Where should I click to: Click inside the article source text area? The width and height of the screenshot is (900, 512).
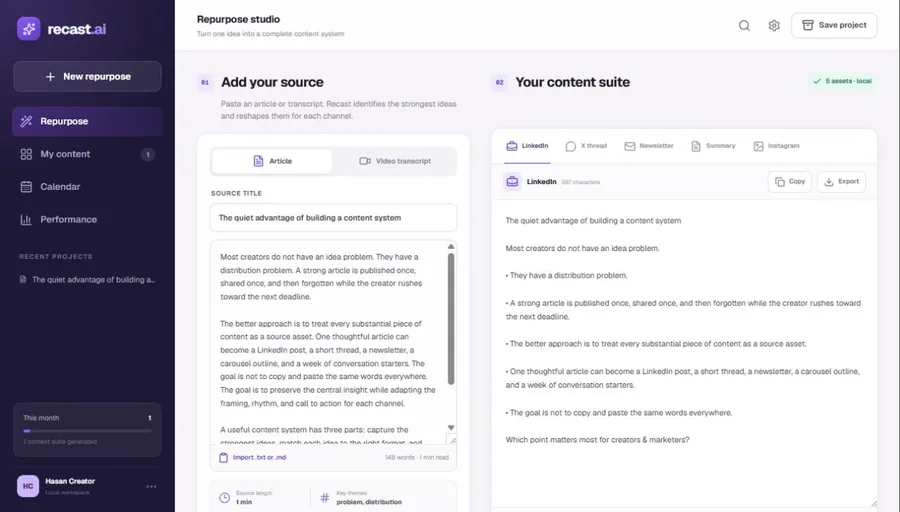coord(328,343)
